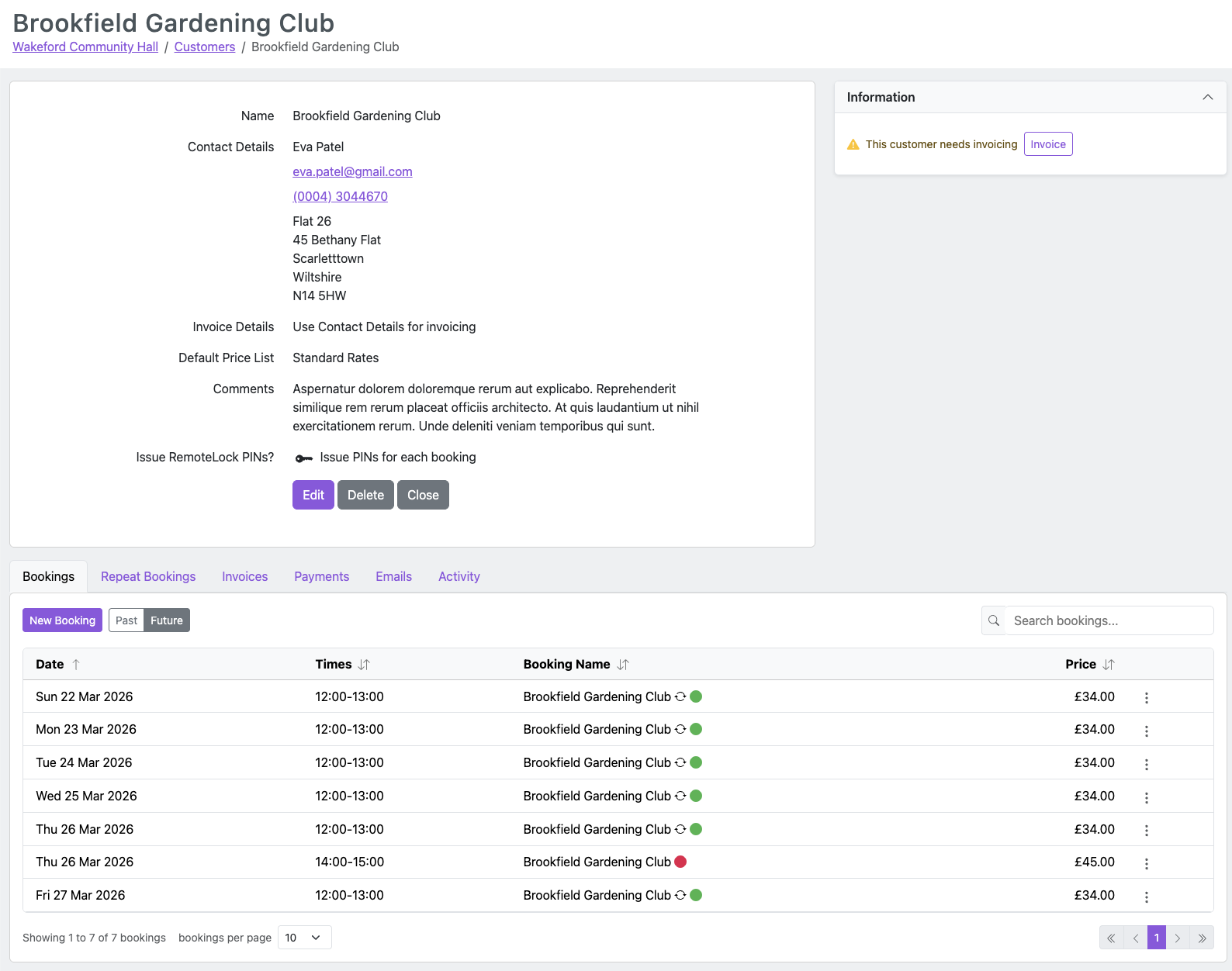1232x971 pixels.
Task: Sort bookings by the Price column arrows
Action: coord(1108,665)
